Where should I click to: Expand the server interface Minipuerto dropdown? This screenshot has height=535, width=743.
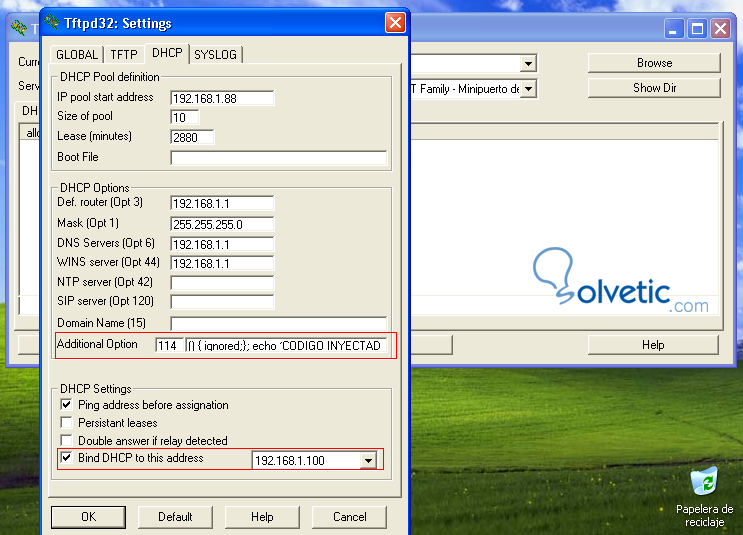pos(528,89)
